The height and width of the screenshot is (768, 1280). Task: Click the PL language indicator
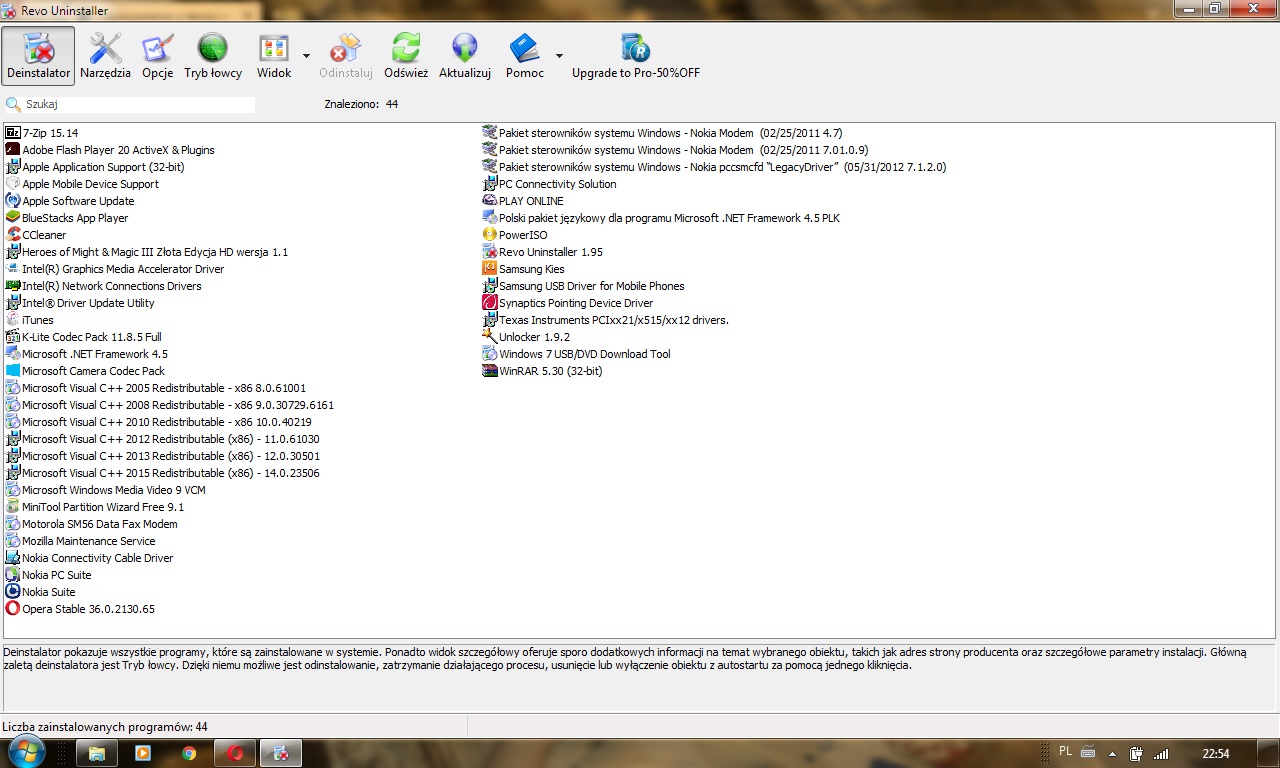(1065, 751)
